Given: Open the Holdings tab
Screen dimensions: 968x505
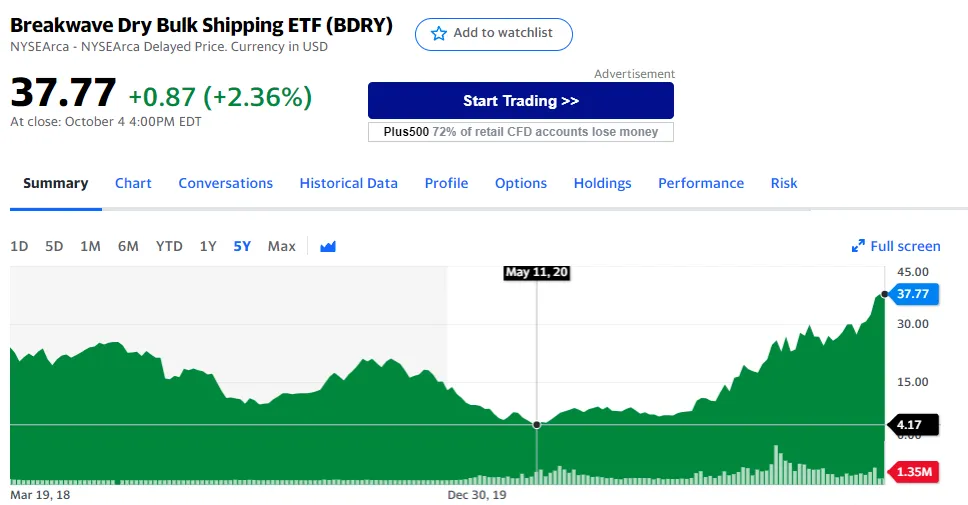Looking at the screenshot, I should (x=603, y=183).
